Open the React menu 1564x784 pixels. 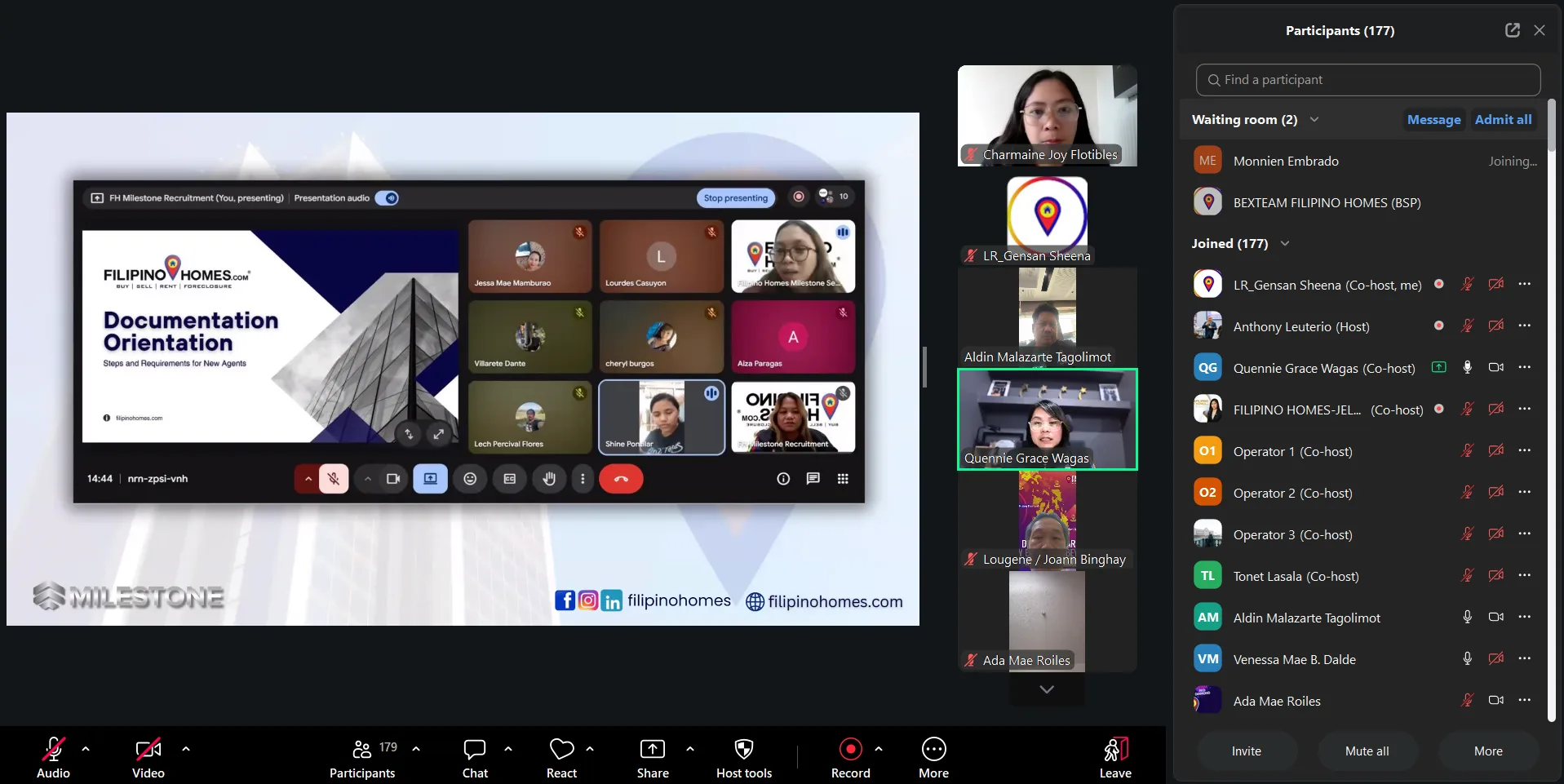coord(562,757)
